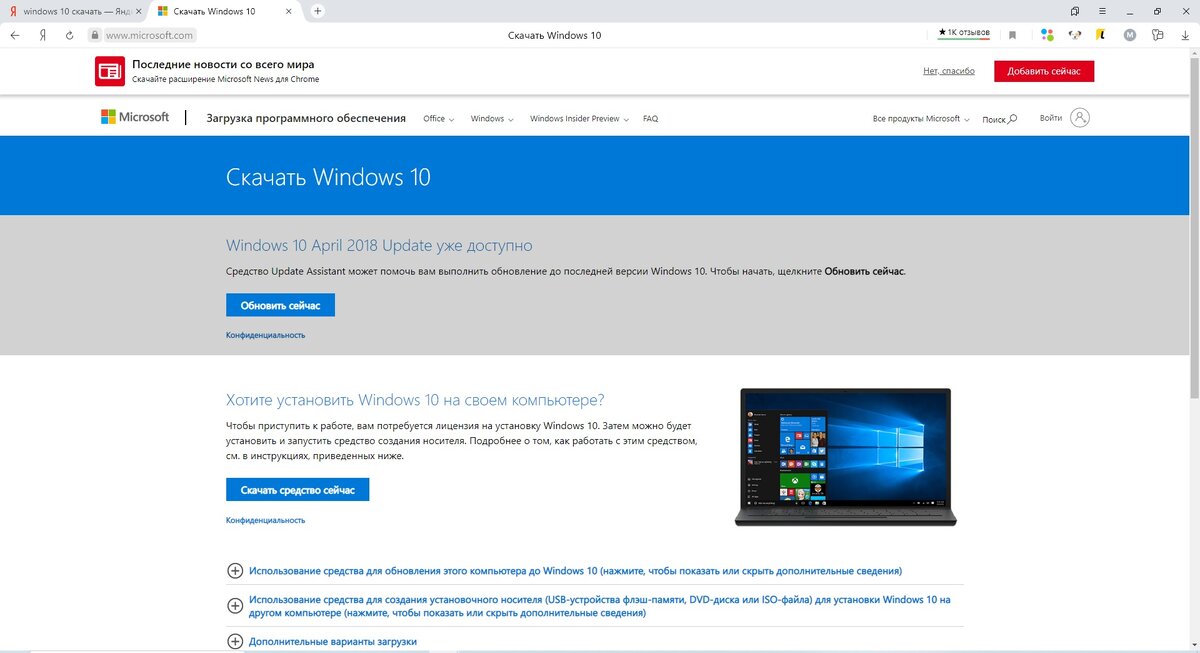Click the search magnifier icon next to Поиск
Screen dimensions: 1200x653
tap(1012, 119)
